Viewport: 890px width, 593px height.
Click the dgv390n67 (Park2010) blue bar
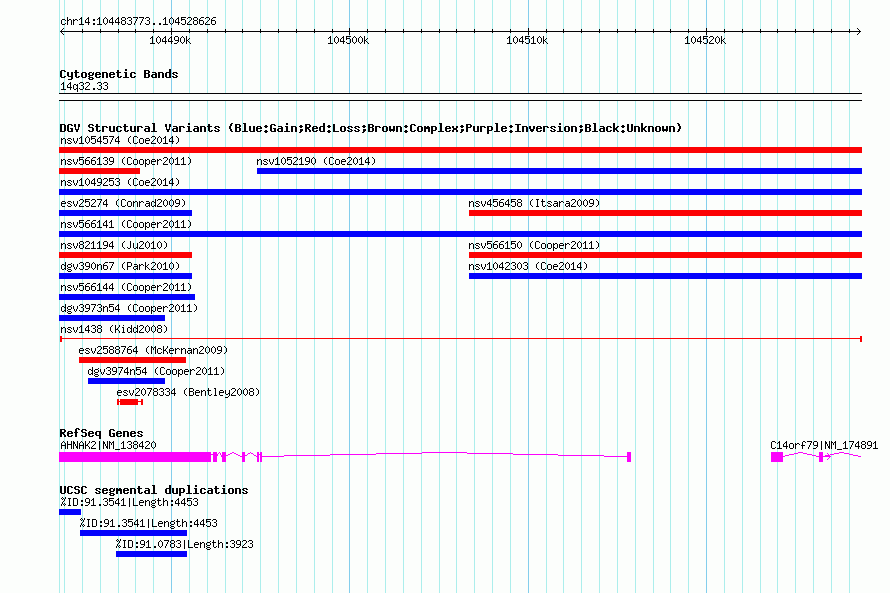tap(125, 276)
